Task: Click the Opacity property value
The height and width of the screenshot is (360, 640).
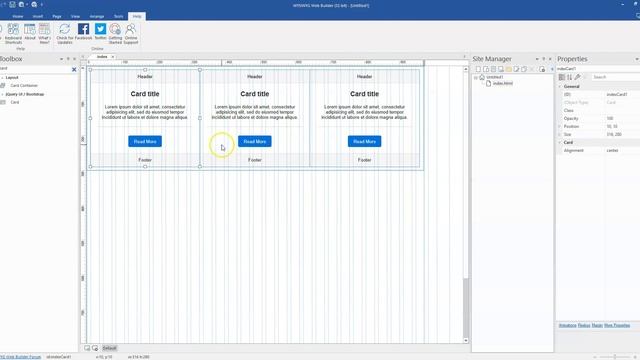Action: [x=610, y=118]
